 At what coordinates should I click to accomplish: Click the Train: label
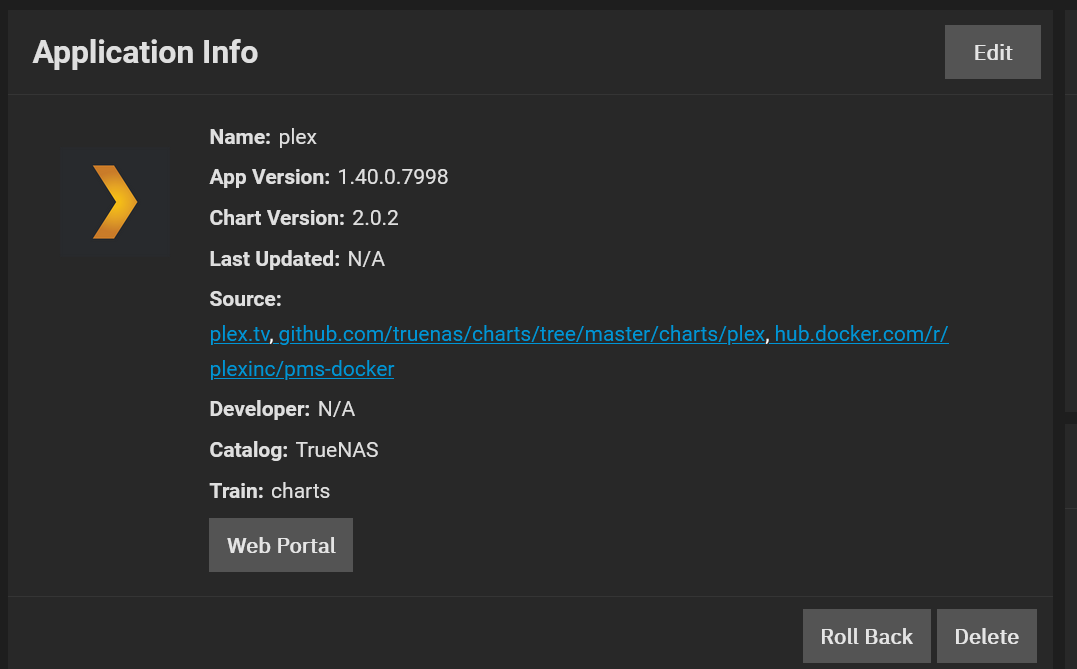point(236,491)
